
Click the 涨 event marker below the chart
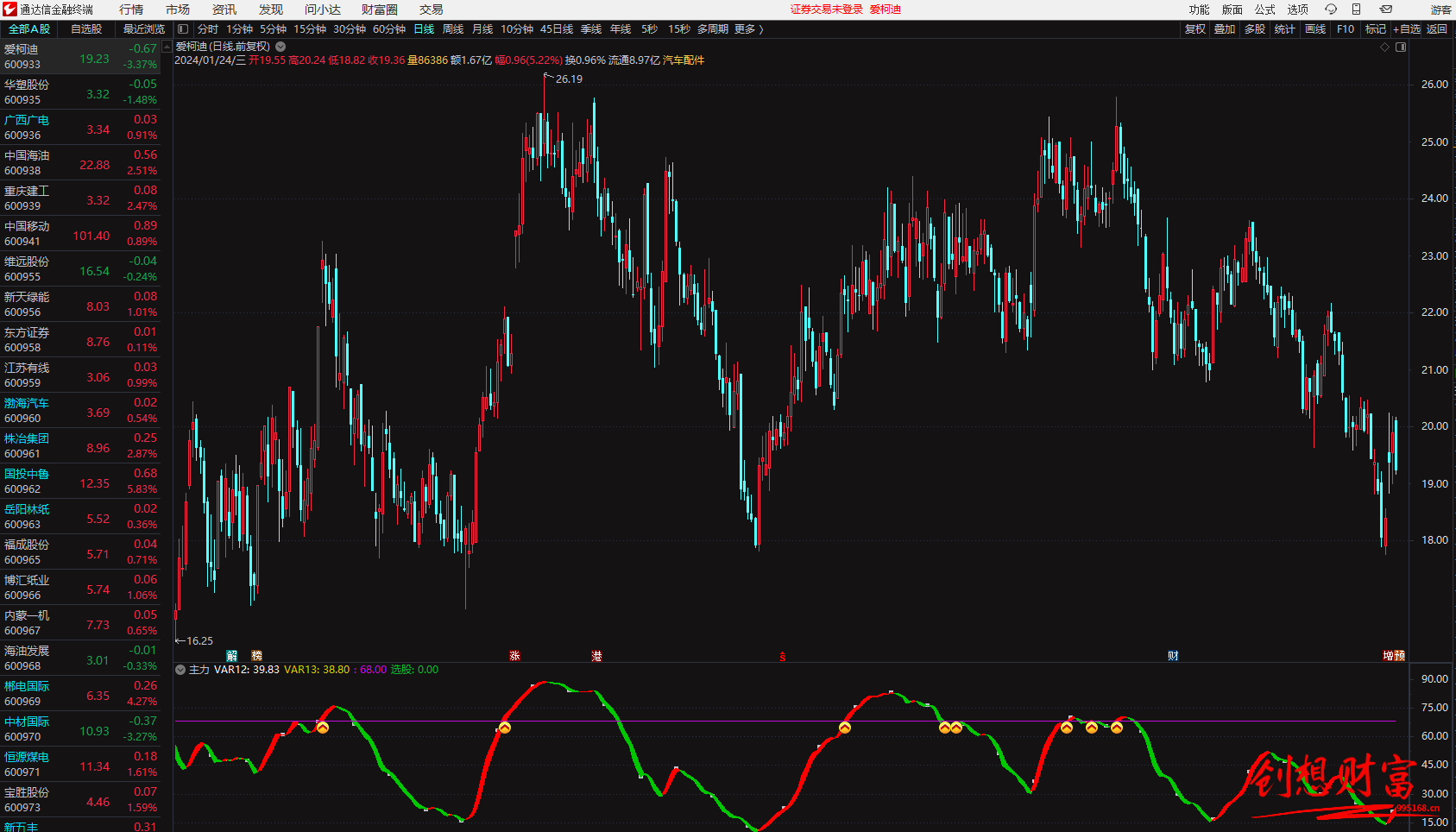click(514, 656)
